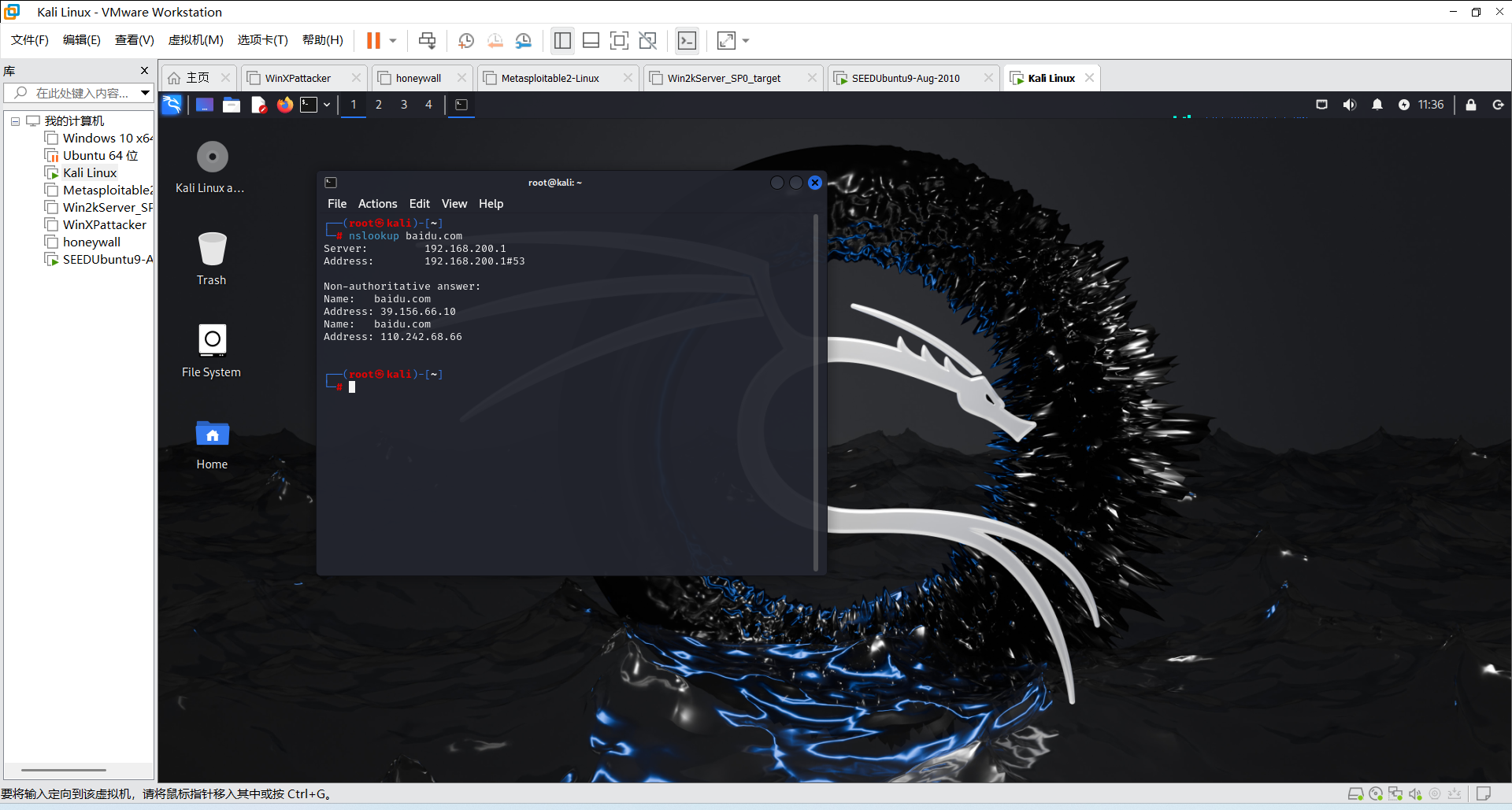Lock the Kali screen with the padlock icon

(1471, 105)
